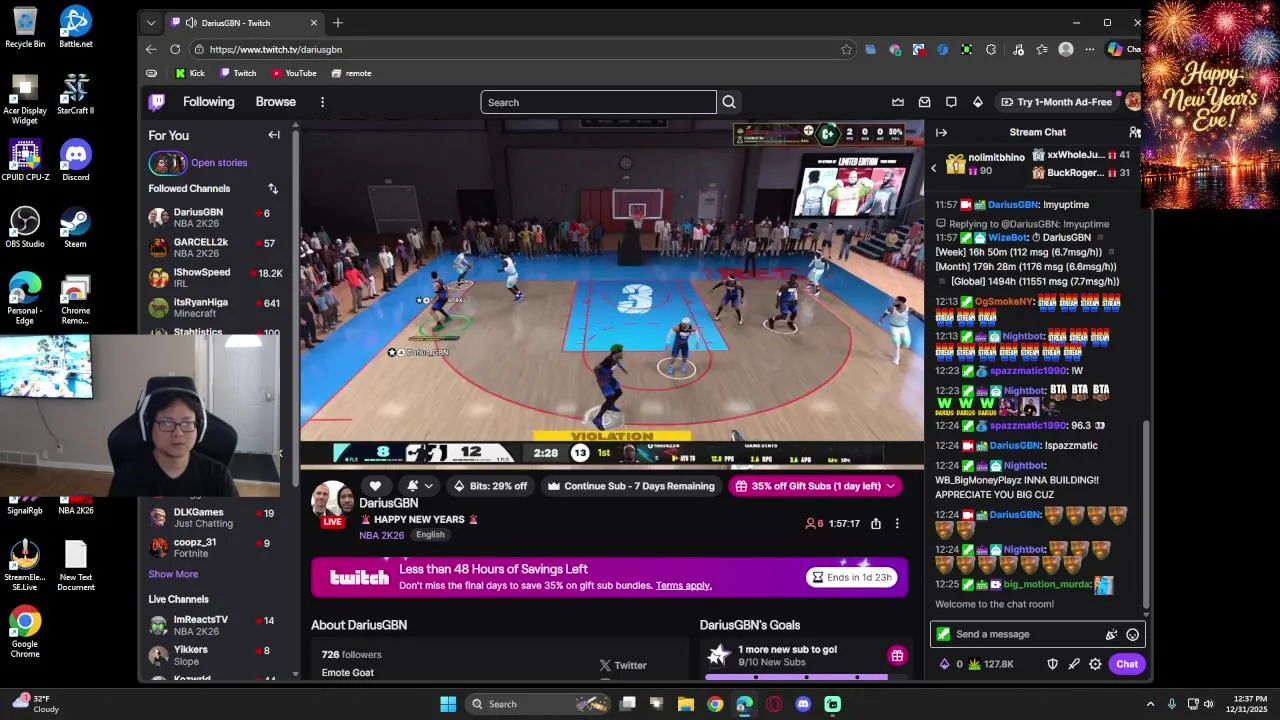
Task: Click the gift sub icon next to goal
Action: coord(897,656)
